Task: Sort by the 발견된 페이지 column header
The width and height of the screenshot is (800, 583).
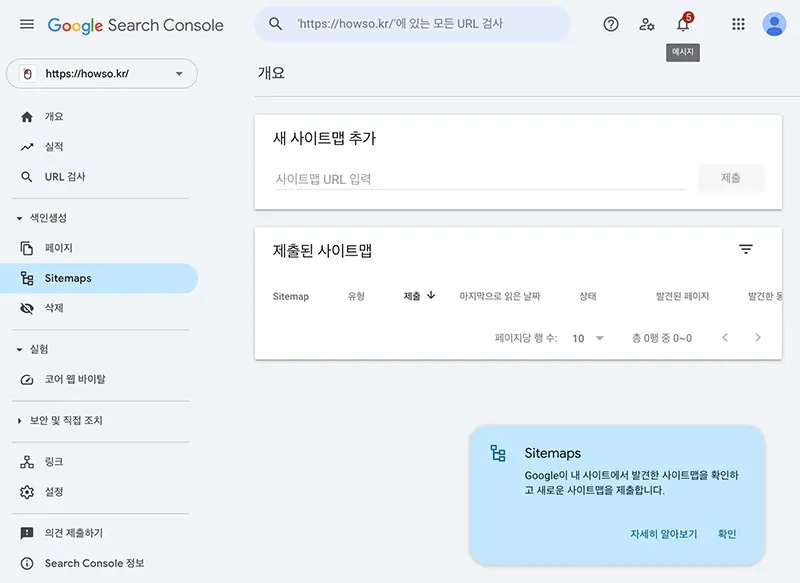Action: 683,296
